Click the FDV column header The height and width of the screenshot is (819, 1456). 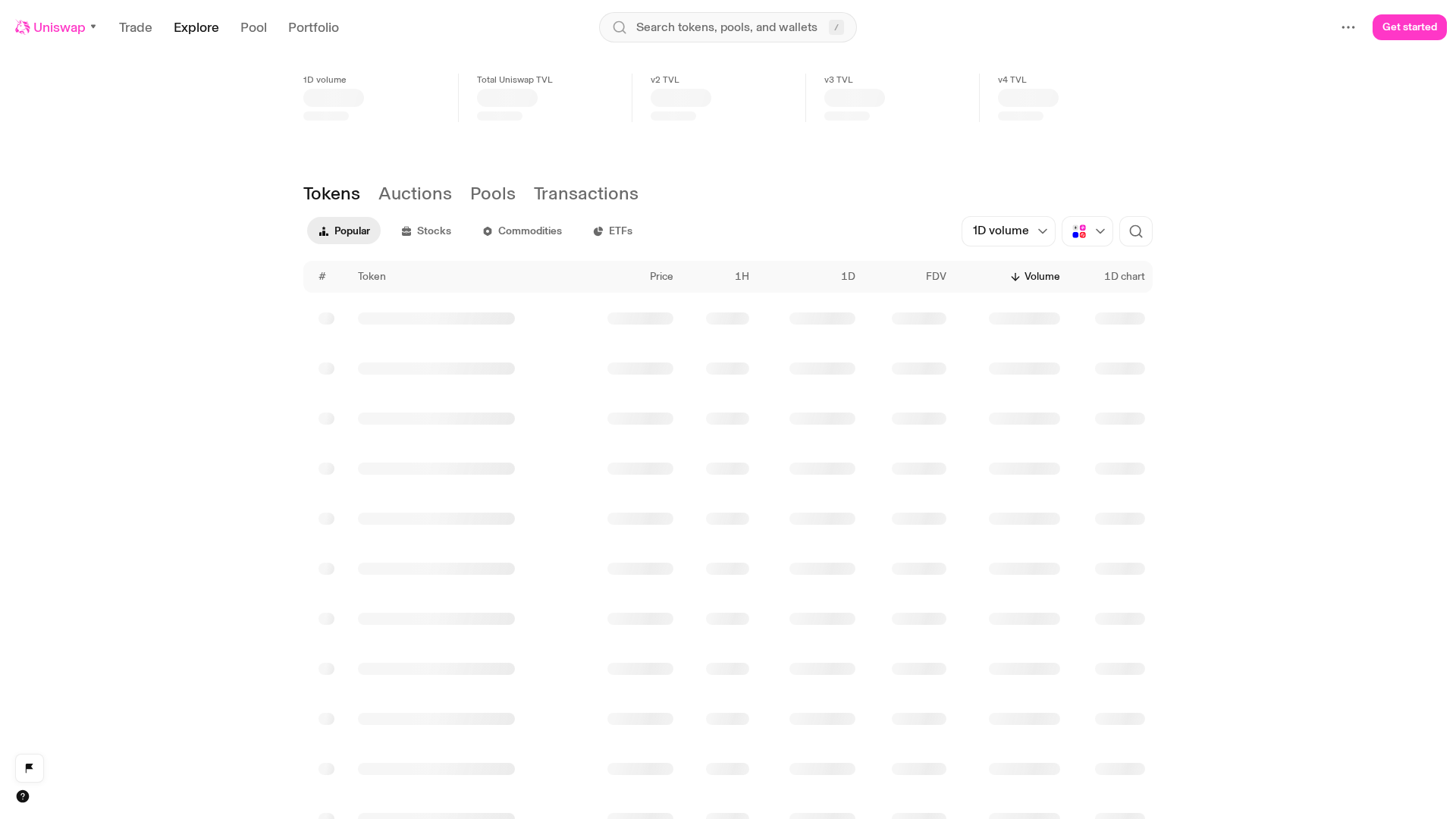pos(936,277)
